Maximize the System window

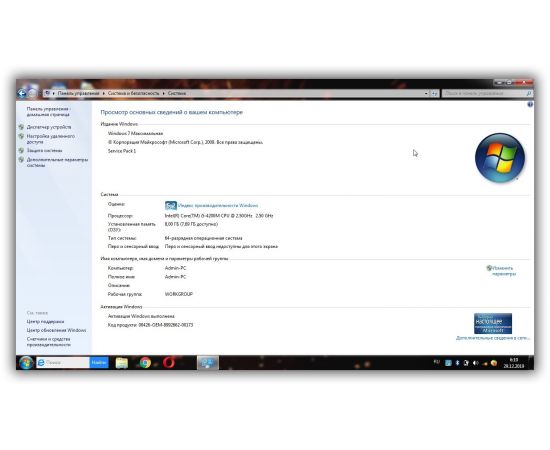click(x=509, y=82)
